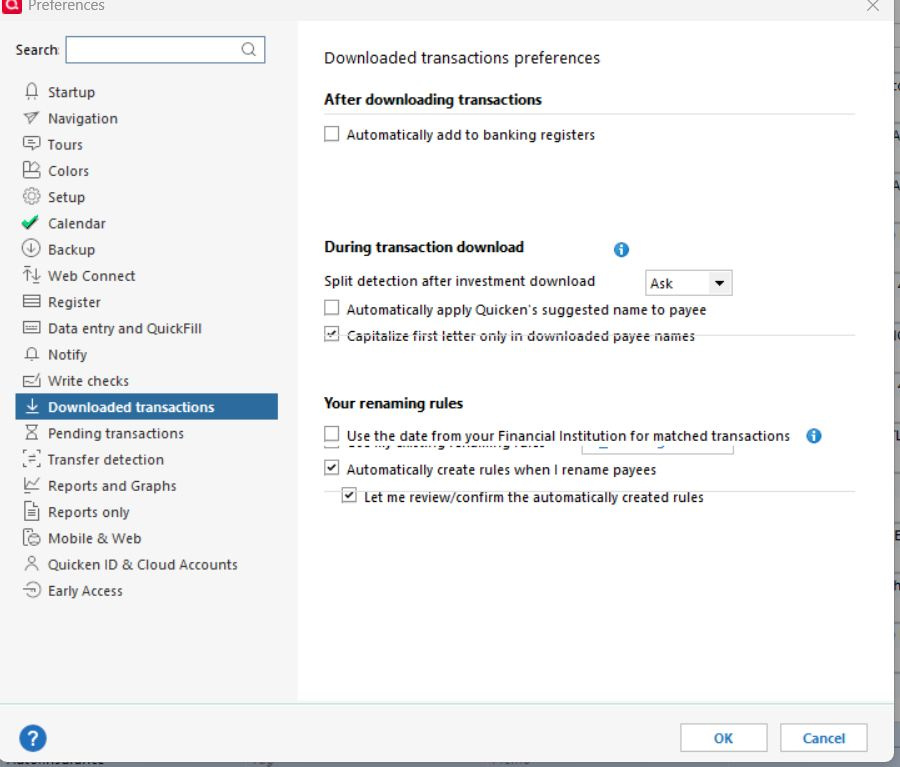Viewport: 900px width, 767px height.
Task: Click the Write checks pen icon
Action: pos(31,380)
